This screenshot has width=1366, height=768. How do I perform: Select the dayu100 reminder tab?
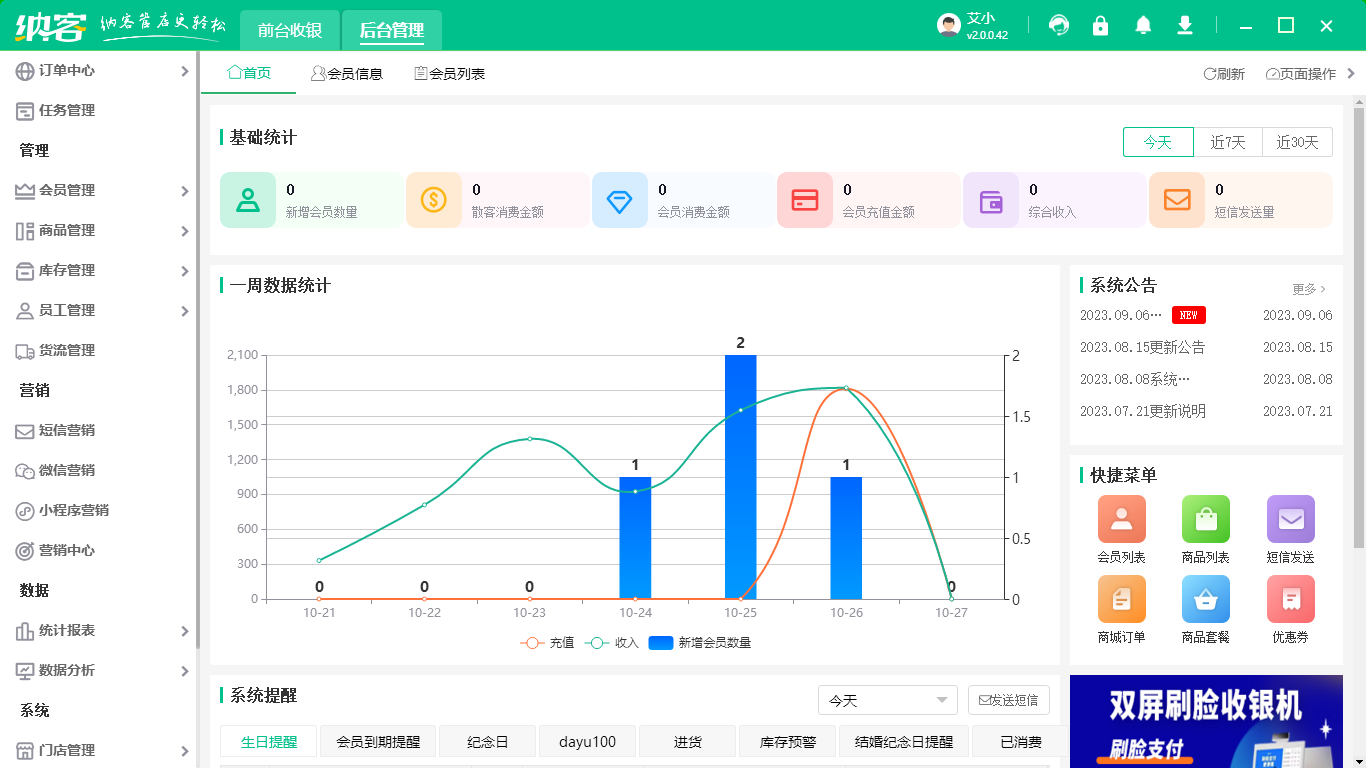[x=587, y=742]
